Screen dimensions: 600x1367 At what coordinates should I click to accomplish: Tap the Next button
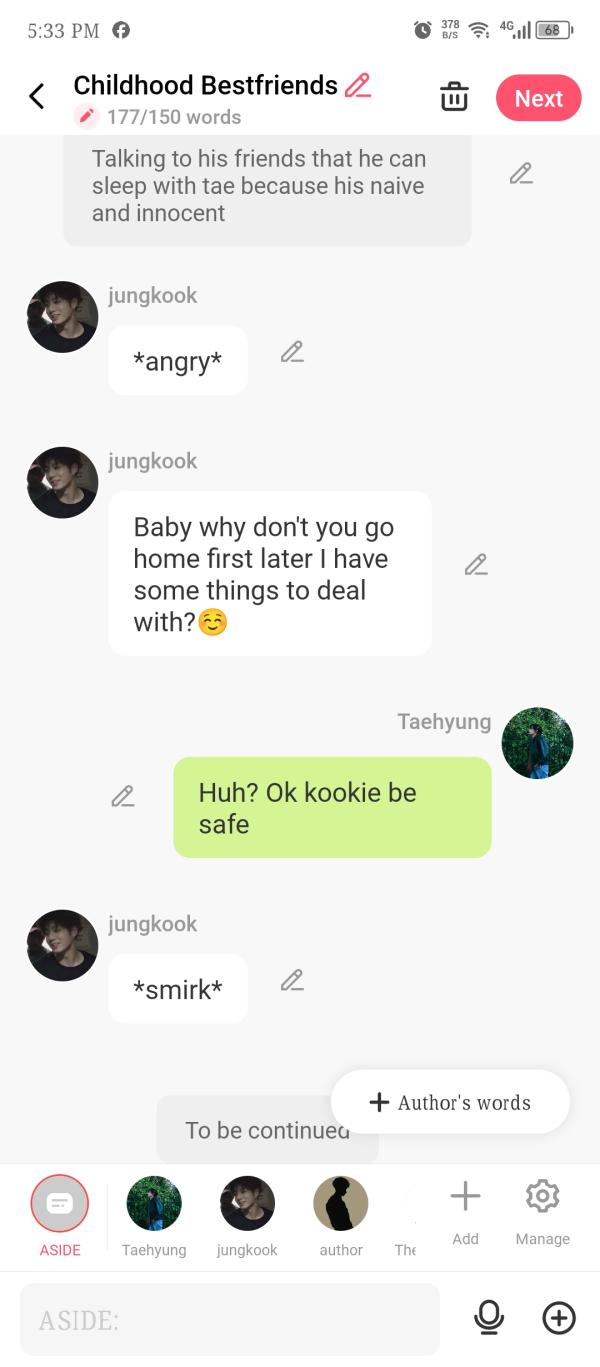click(x=539, y=98)
